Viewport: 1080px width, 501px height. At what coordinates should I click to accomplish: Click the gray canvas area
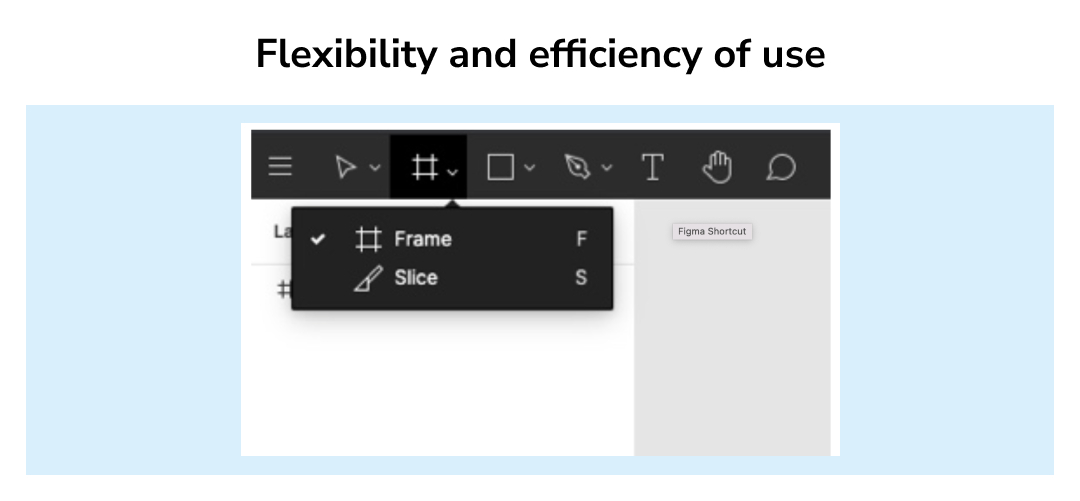coord(731,345)
